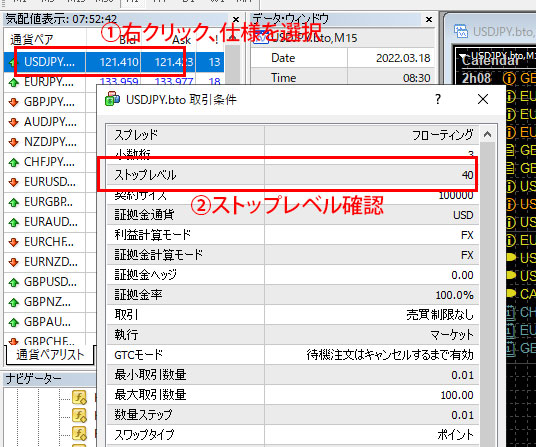Click the 証拠金計算モード row

[x=293, y=255]
